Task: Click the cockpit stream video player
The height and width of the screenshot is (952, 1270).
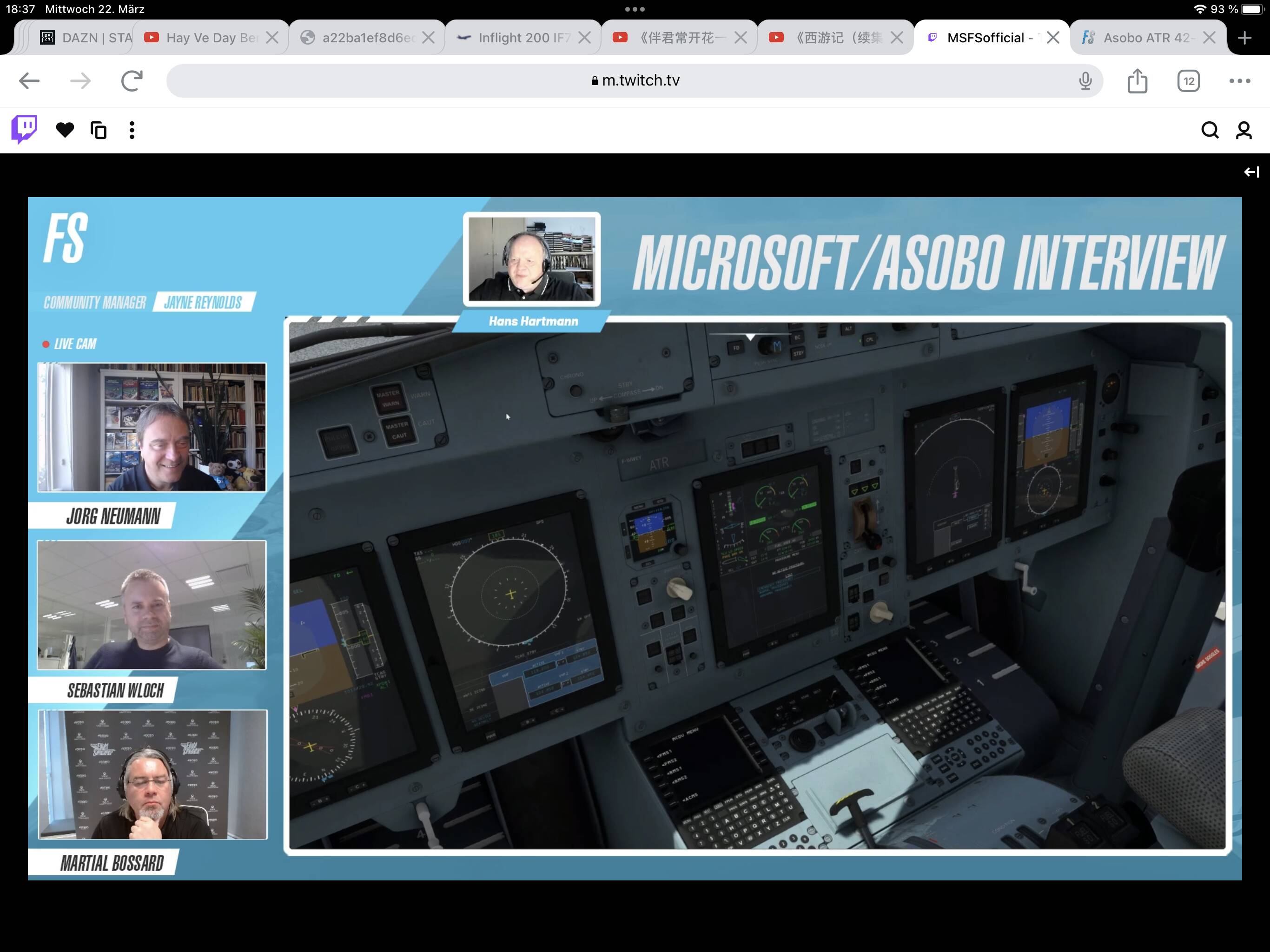Action: tap(757, 585)
